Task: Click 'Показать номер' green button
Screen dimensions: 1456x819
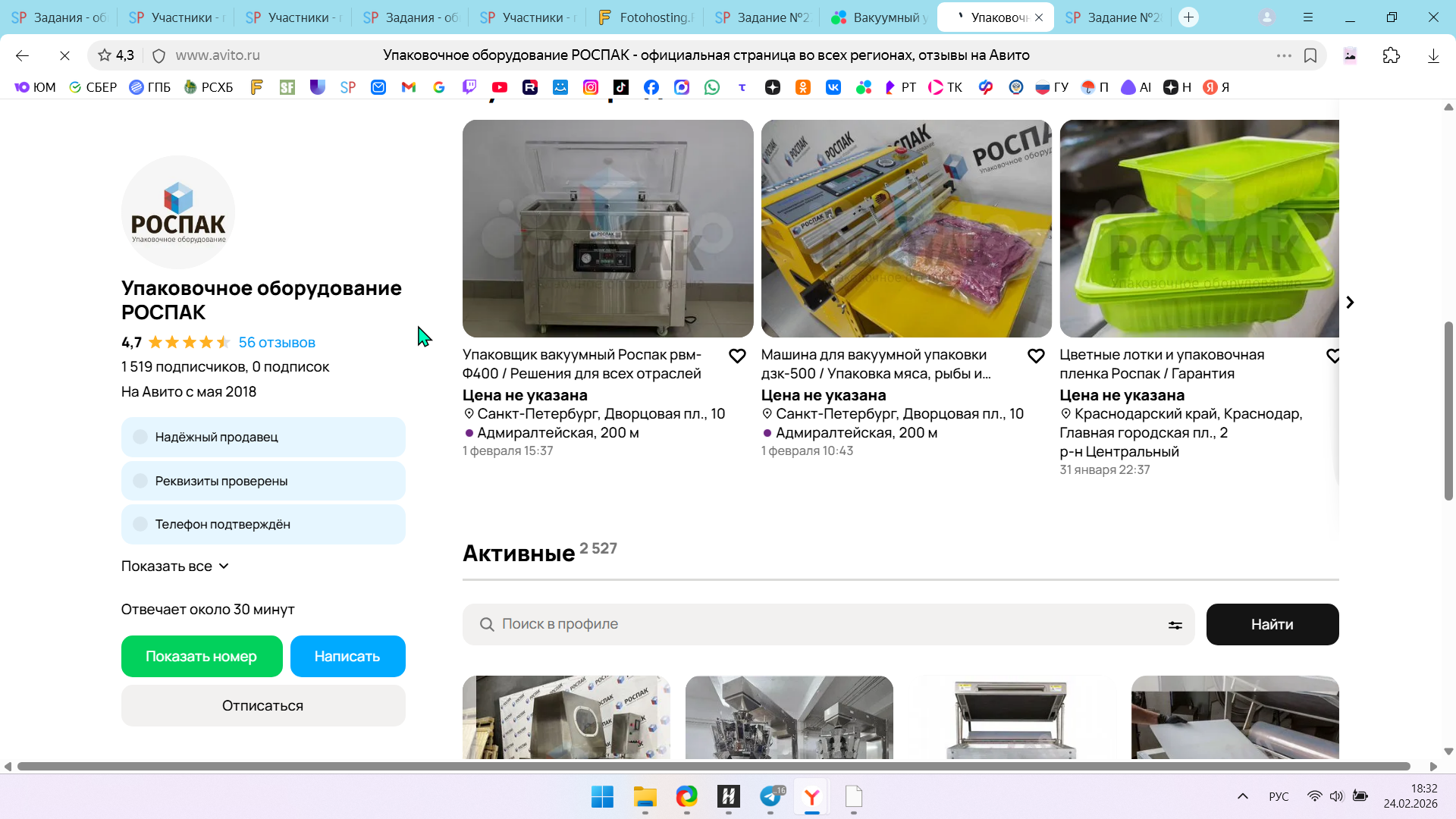Action: (202, 656)
